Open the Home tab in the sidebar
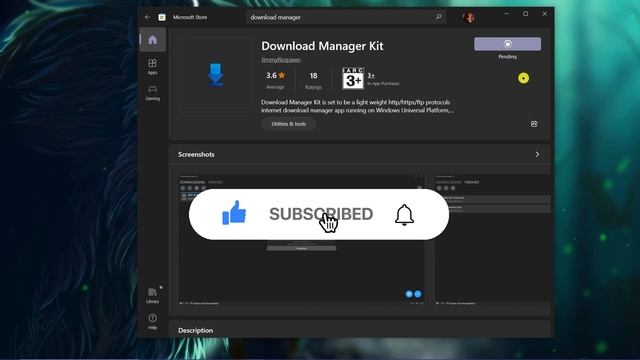640x360 pixels. coord(153,40)
